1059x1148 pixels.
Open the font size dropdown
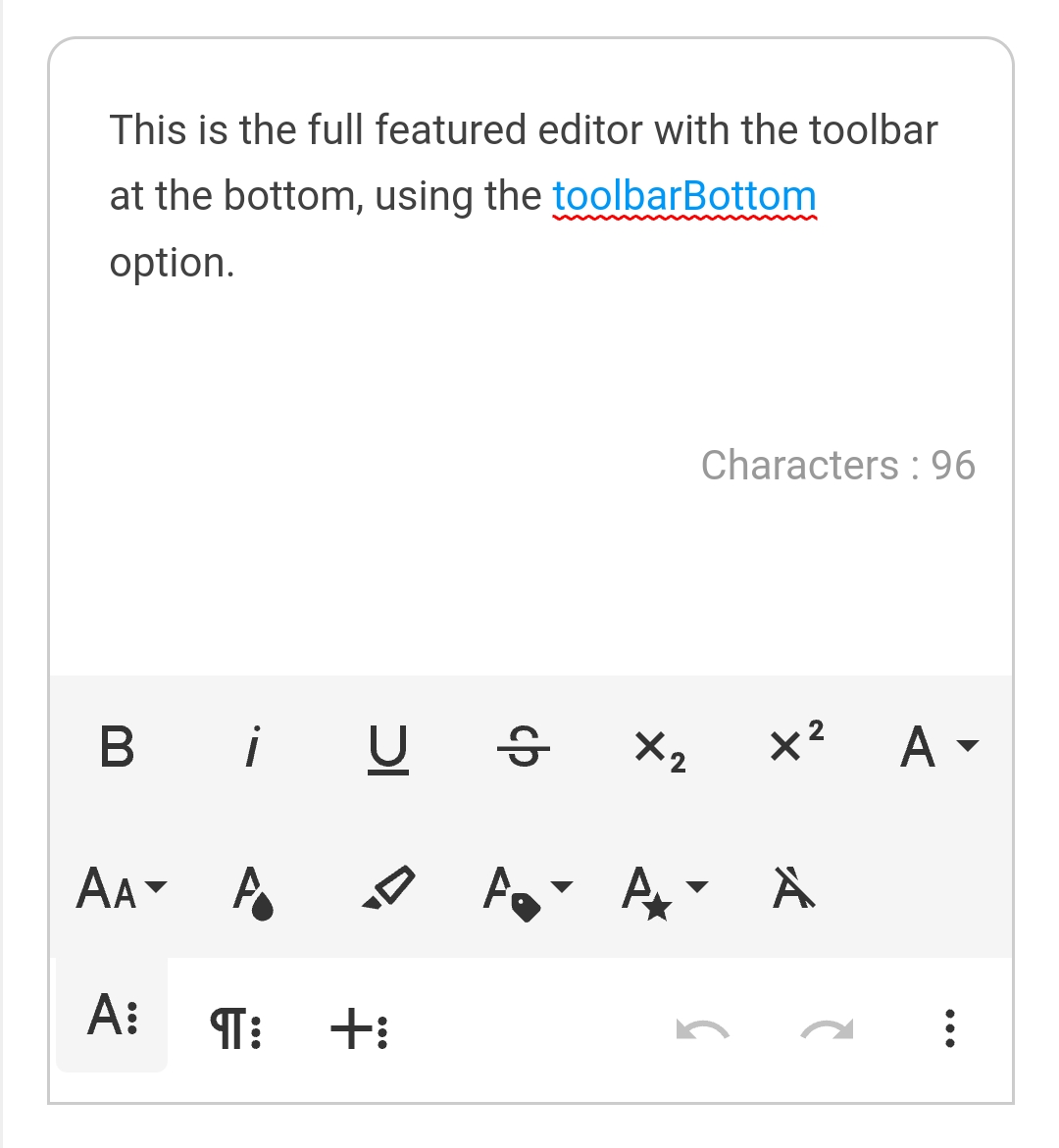(x=121, y=889)
